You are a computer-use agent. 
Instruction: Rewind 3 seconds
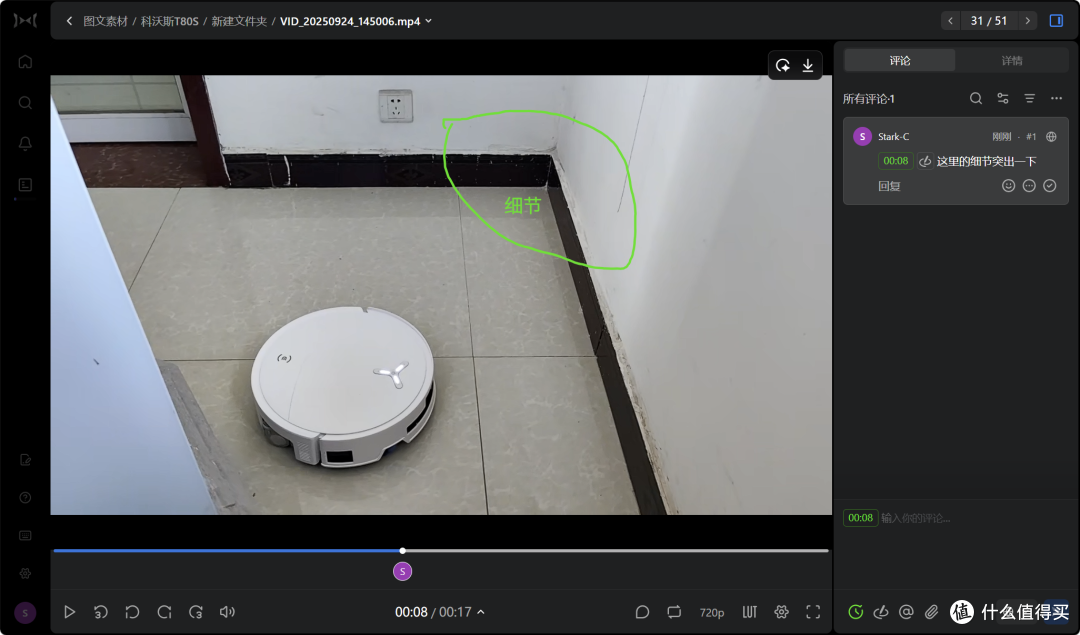[x=101, y=612]
